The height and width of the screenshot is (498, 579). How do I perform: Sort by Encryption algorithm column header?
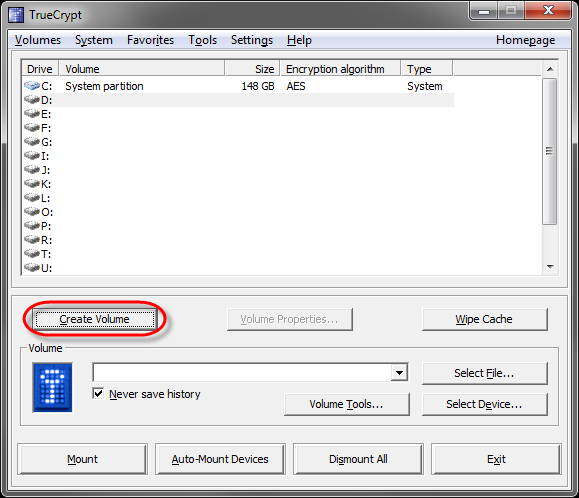[x=340, y=69]
